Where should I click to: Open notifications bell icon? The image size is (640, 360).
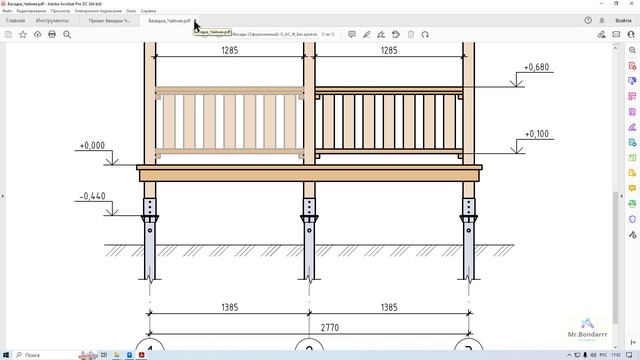(x=602, y=20)
